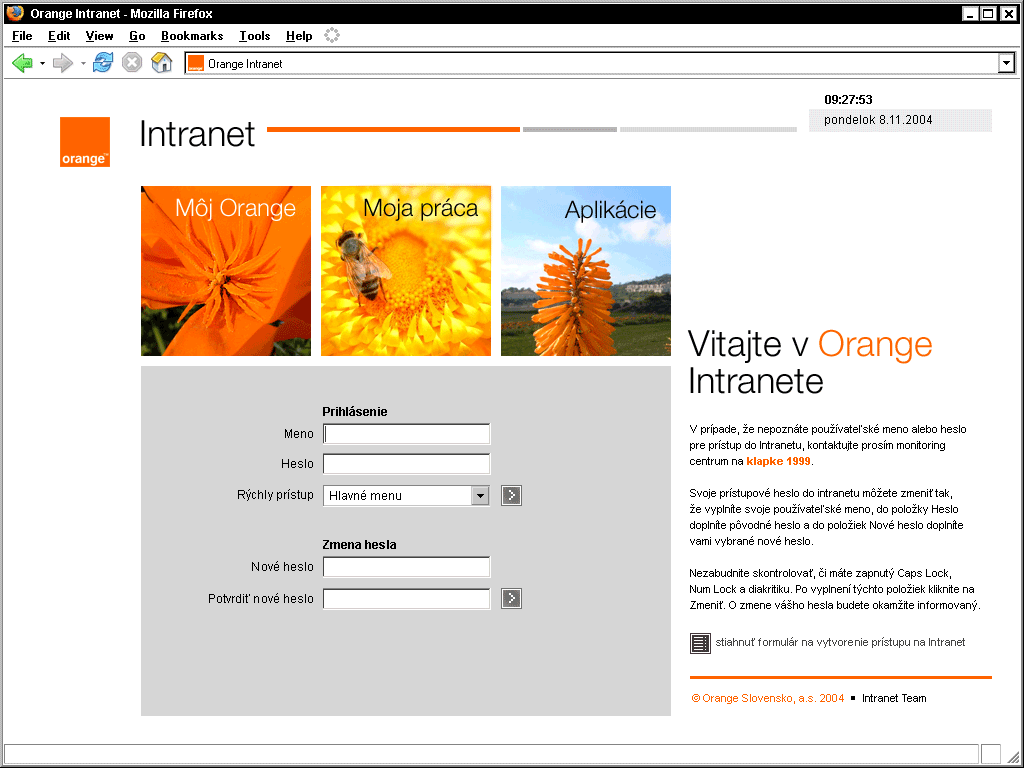Click the form download document icon
The width and height of the screenshot is (1024, 768).
tap(700, 643)
